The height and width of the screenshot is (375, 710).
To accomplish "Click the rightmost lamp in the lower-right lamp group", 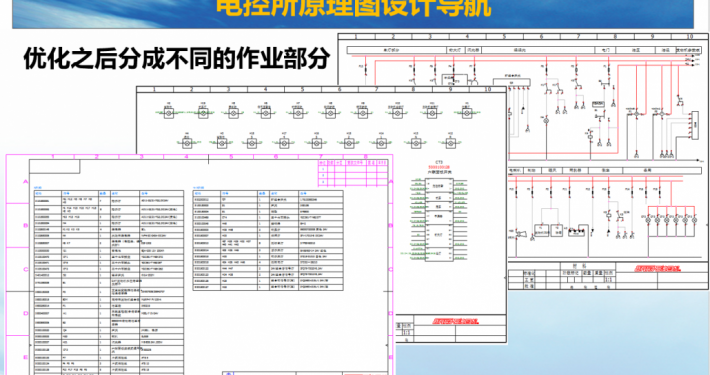I will point(695,220).
